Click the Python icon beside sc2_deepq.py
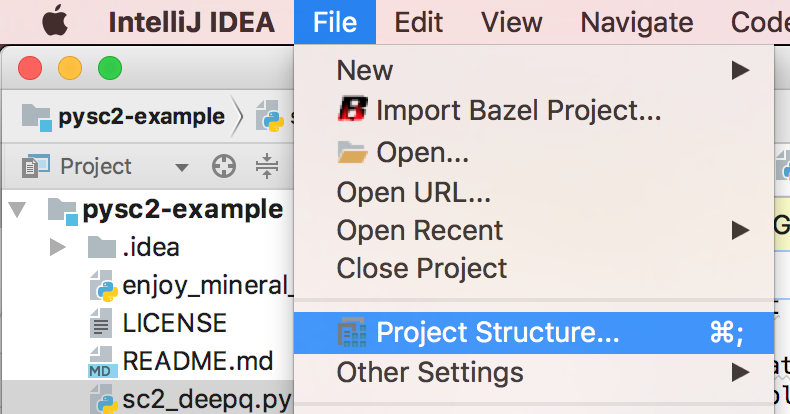This screenshot has height=414, width=790. (x=101, y=398)
